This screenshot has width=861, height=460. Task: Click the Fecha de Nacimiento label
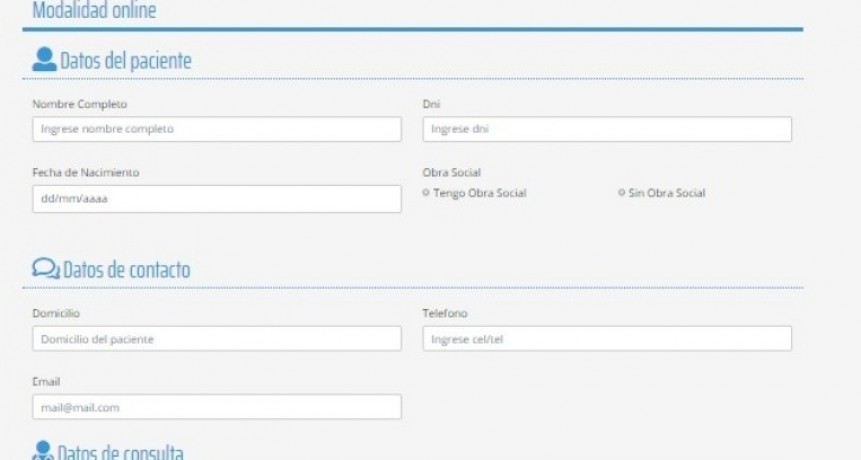(86, 172)
